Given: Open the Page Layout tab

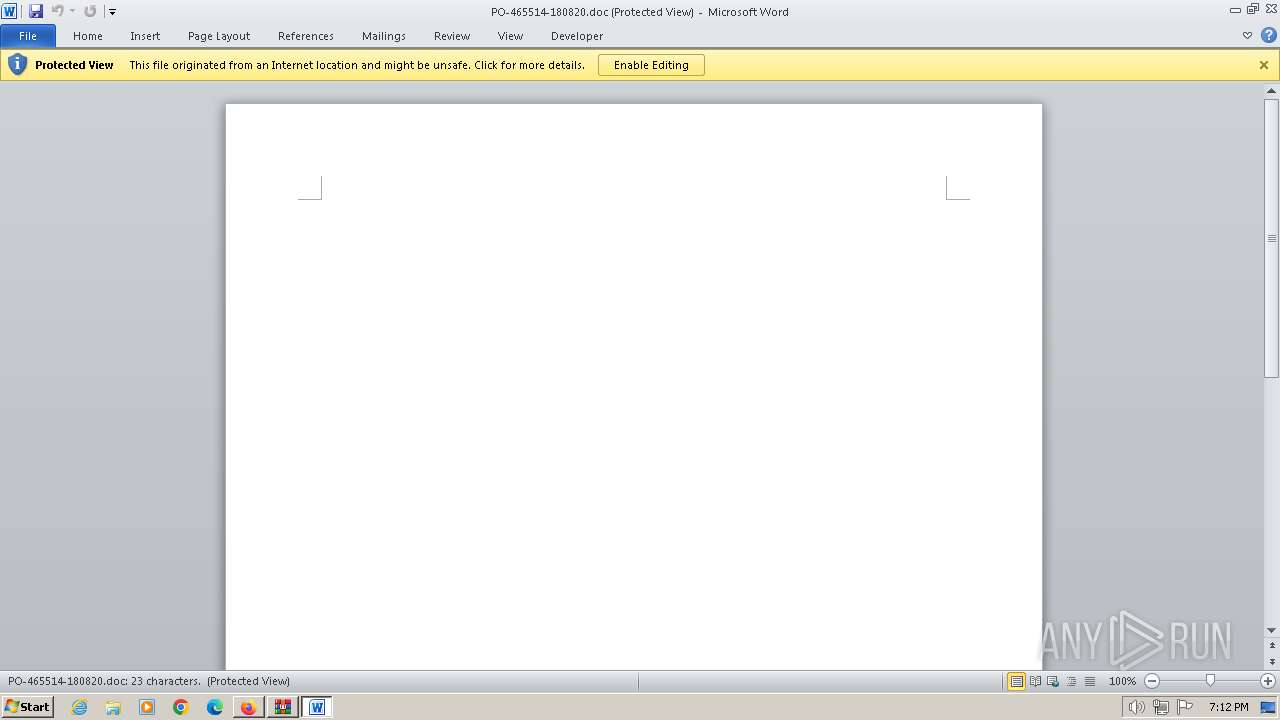Looking at the screenshot, I should 219,36.
